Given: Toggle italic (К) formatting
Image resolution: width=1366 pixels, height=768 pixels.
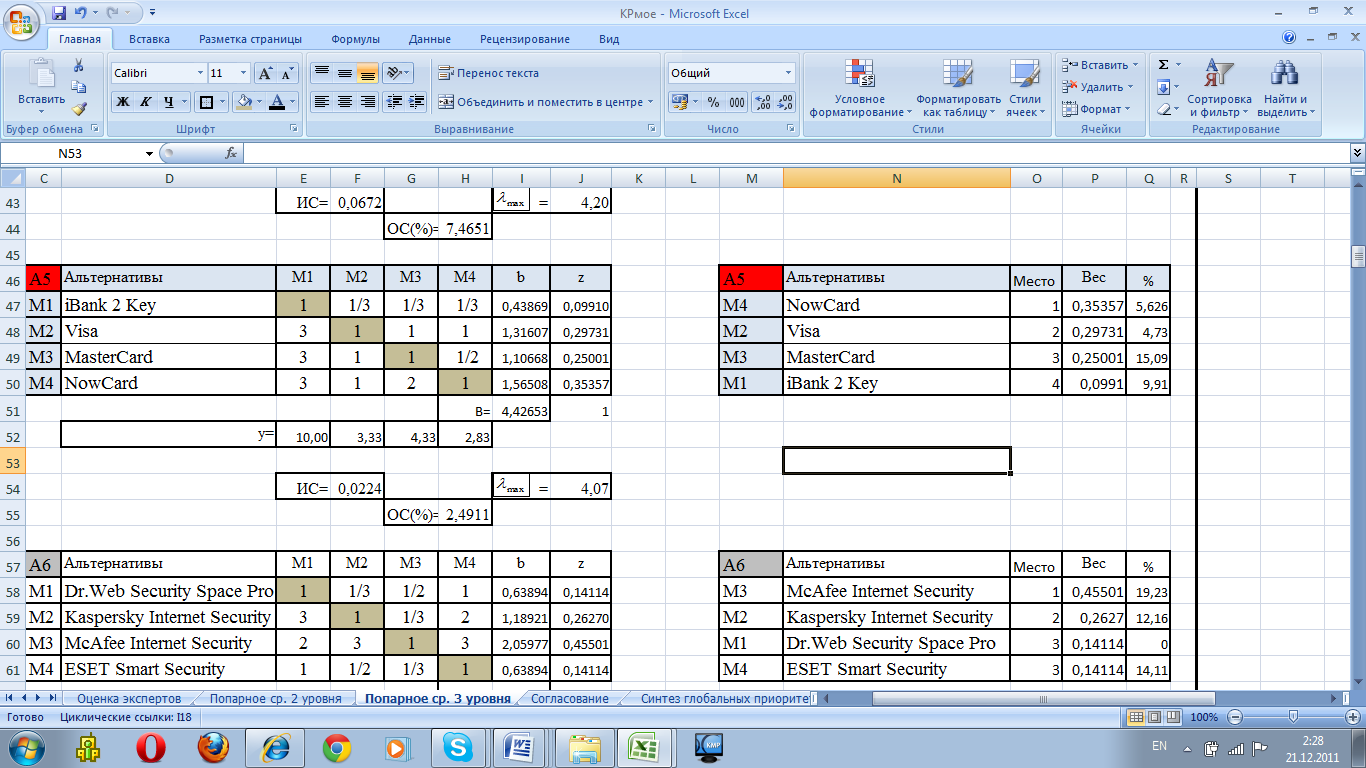Looking at the screenshot, I should point(145,102).
